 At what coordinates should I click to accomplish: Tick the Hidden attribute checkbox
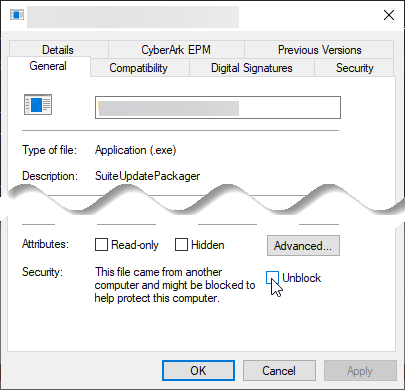(181, 244)
